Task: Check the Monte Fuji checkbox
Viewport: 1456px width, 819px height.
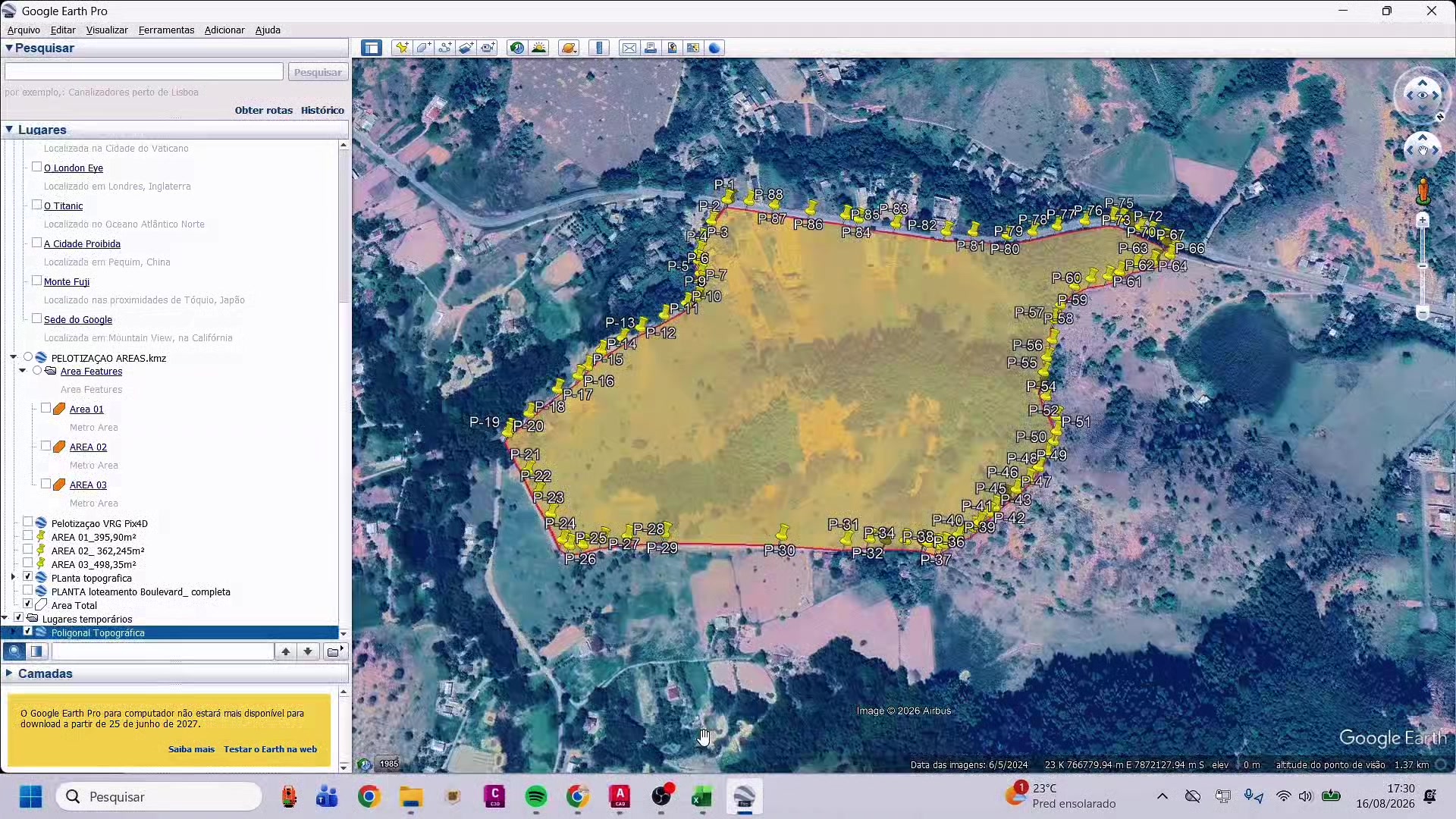Action: click(36, 281)
